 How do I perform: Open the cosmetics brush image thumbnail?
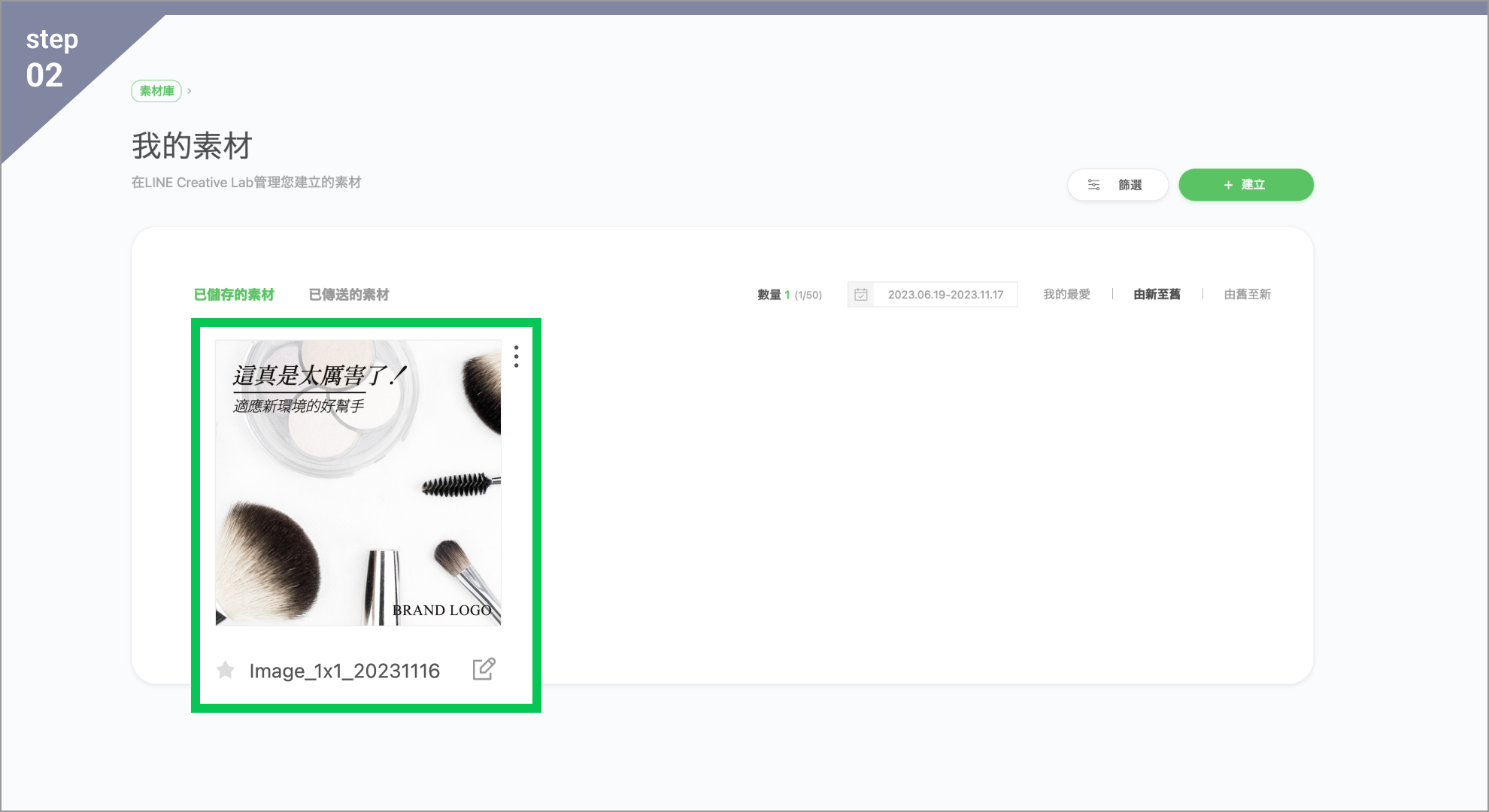(x=358, y=483)
